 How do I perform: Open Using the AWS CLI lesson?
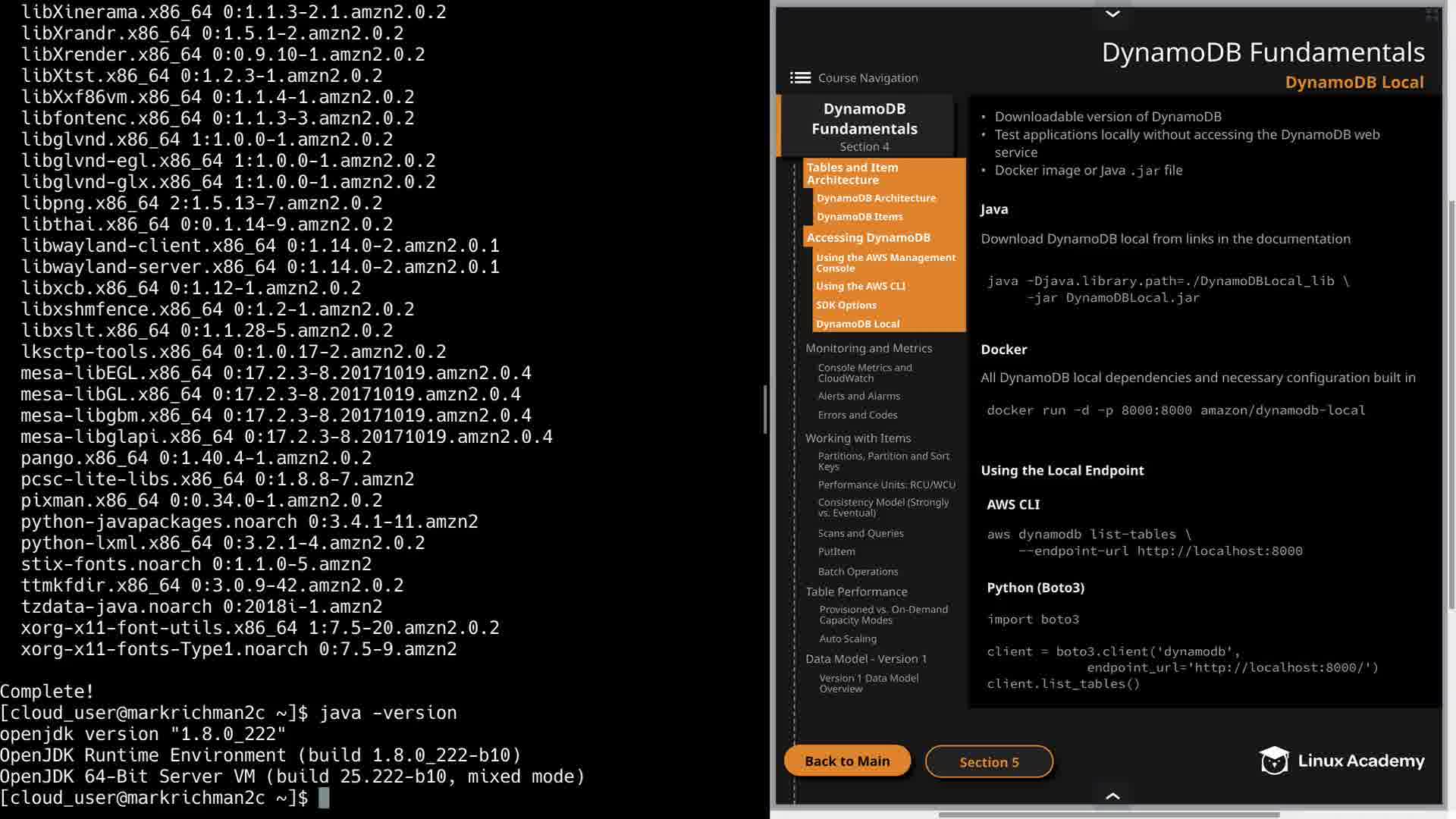[861, 287]
